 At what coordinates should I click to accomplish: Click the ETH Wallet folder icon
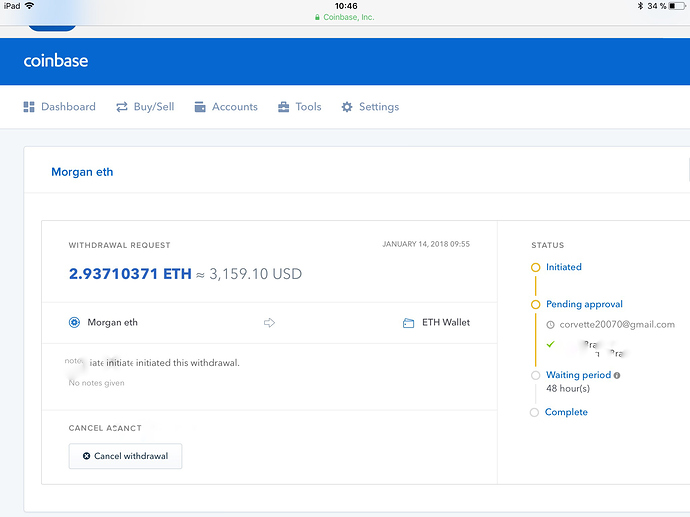point(408,323)
